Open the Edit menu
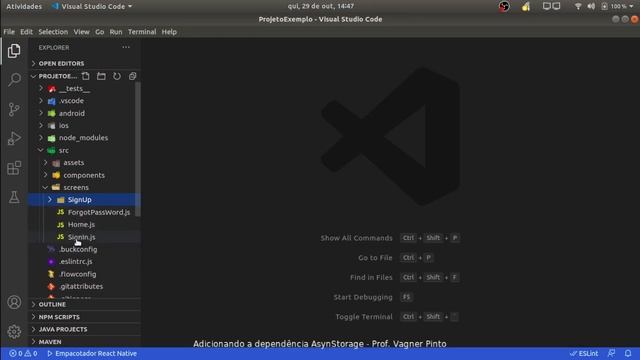The image size is (640, 360). click(x=27, y=32)
